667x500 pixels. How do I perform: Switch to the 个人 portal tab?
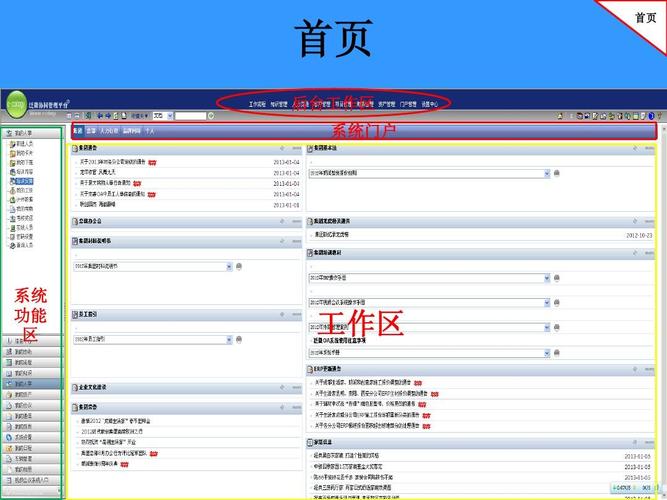tap(150, 131)
